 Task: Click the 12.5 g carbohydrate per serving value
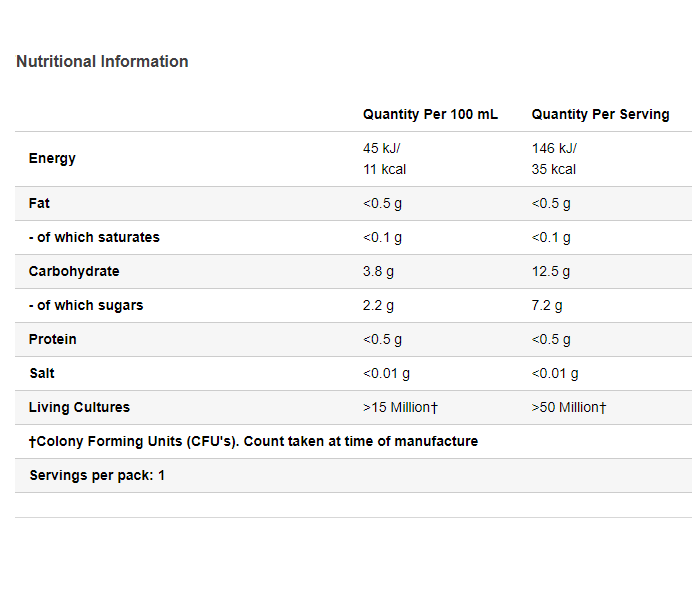550,271
